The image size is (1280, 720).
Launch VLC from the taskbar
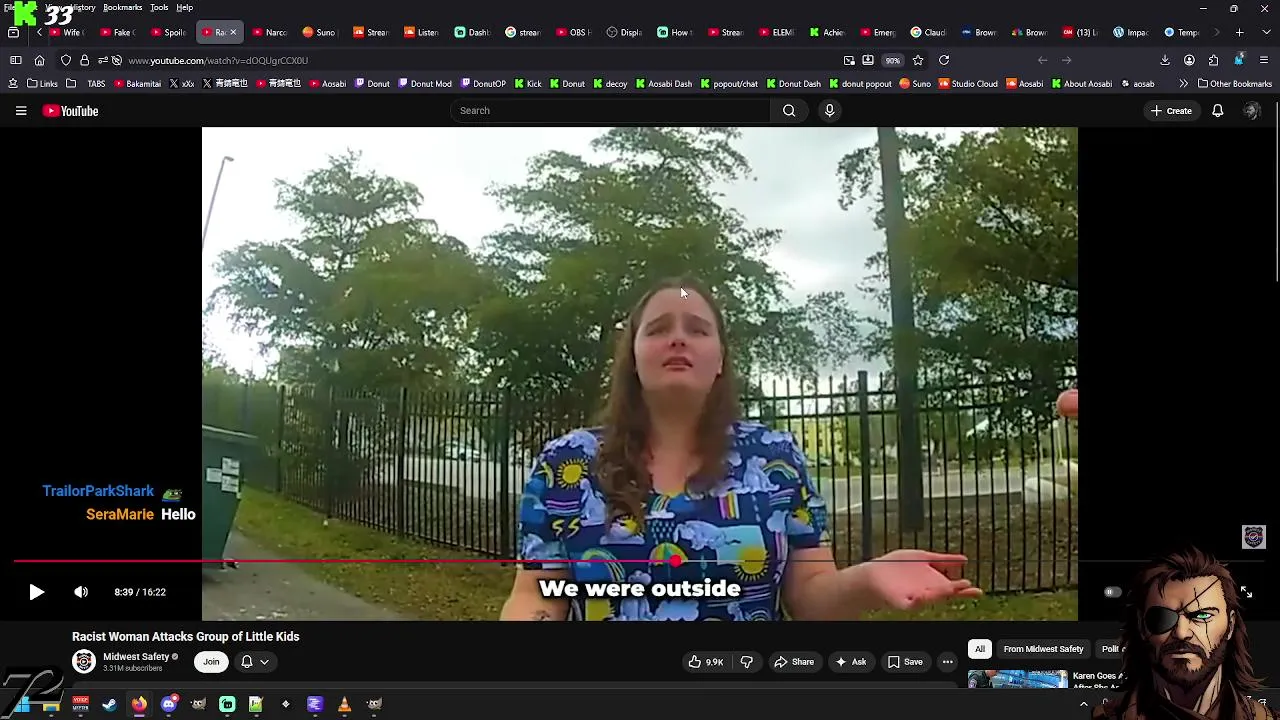(344, 705)
